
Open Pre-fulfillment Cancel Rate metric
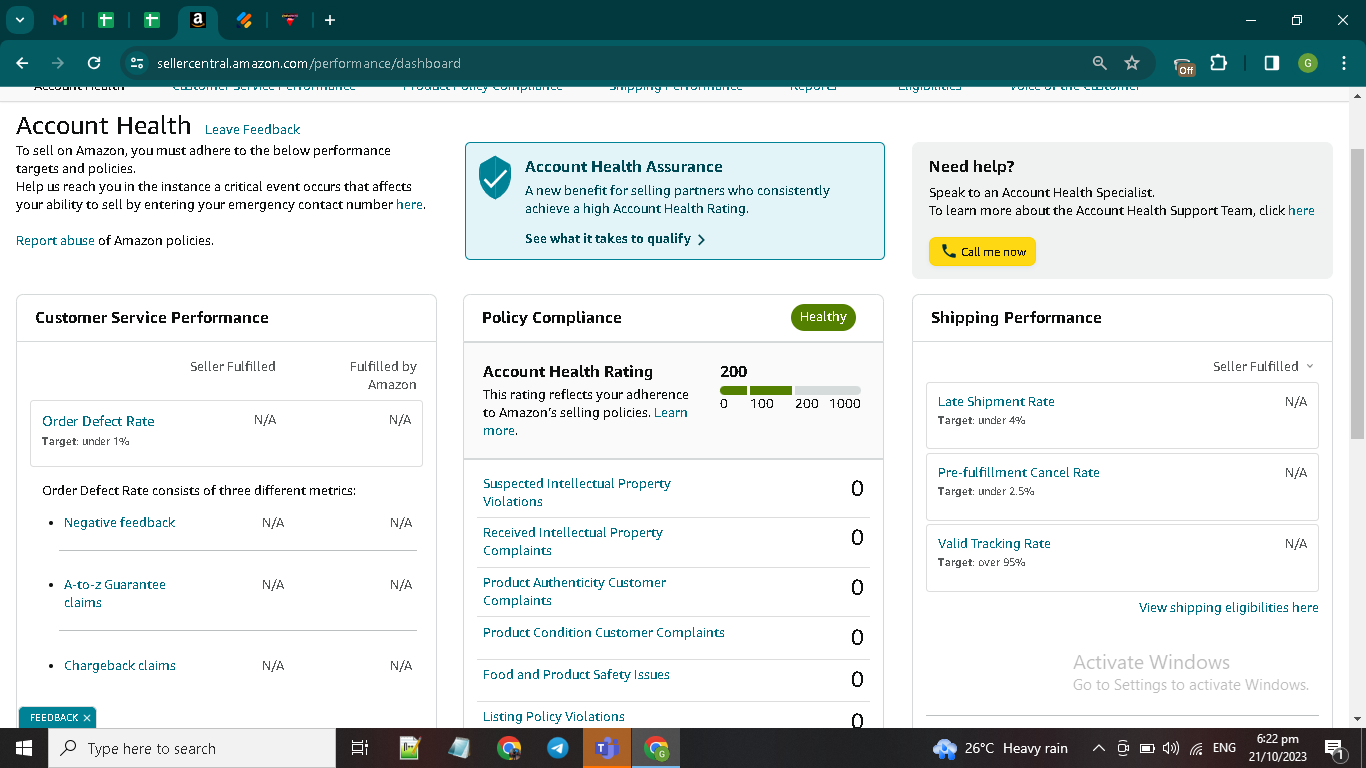[1019, 472]
